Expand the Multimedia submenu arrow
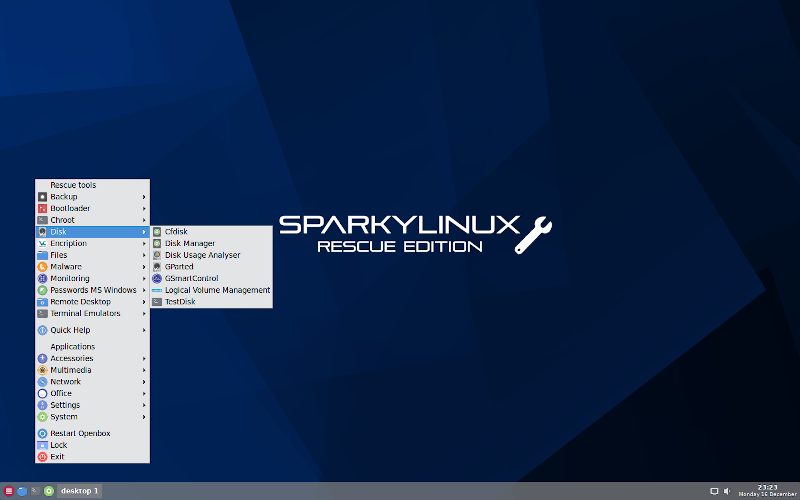 (x=144, y=370)
